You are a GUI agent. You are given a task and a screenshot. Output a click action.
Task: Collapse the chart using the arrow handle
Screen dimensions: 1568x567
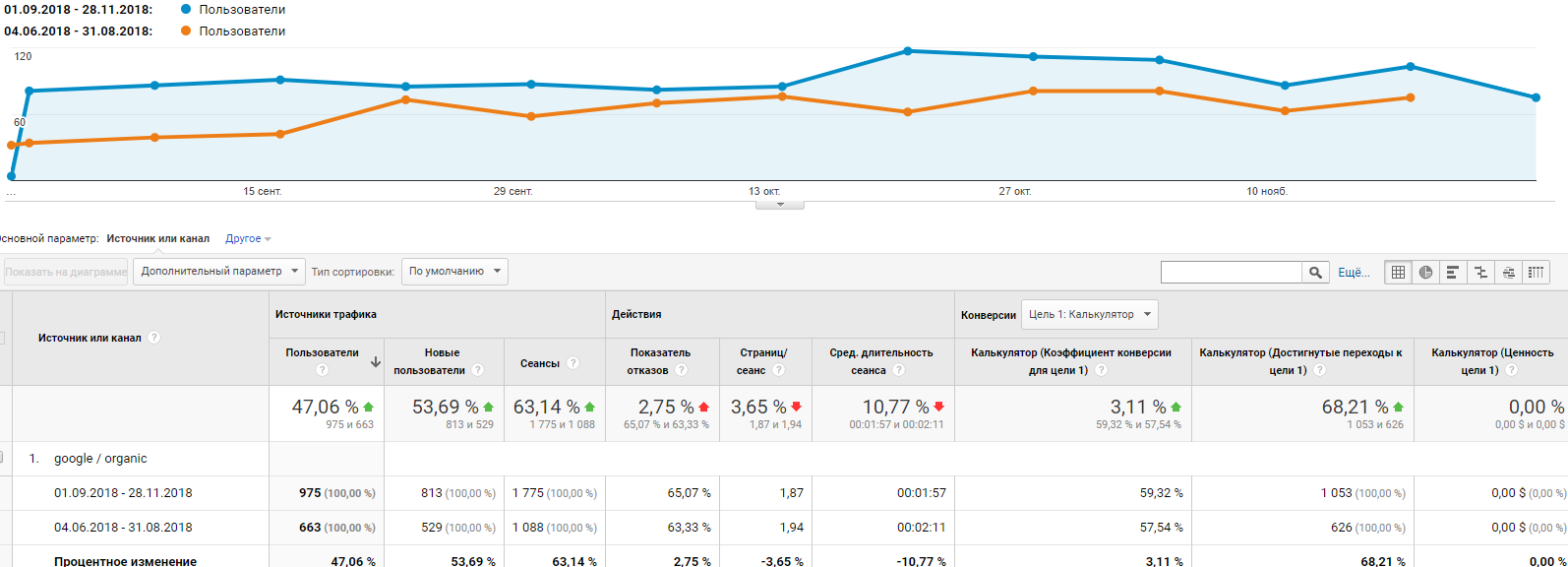pyautogui.click(x=780, y=205)
